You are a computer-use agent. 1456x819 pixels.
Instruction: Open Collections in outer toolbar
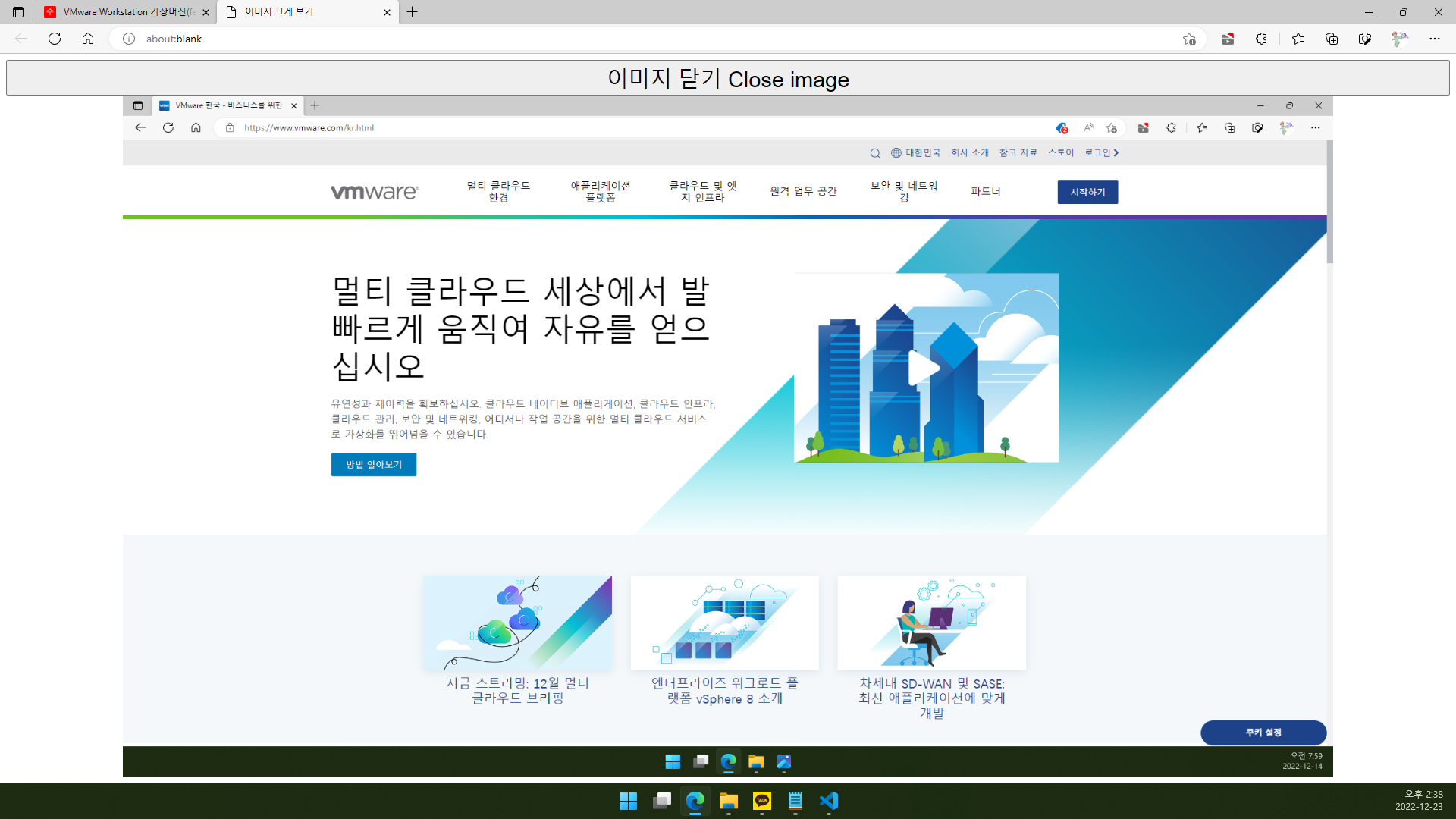tap(1332, 39)
